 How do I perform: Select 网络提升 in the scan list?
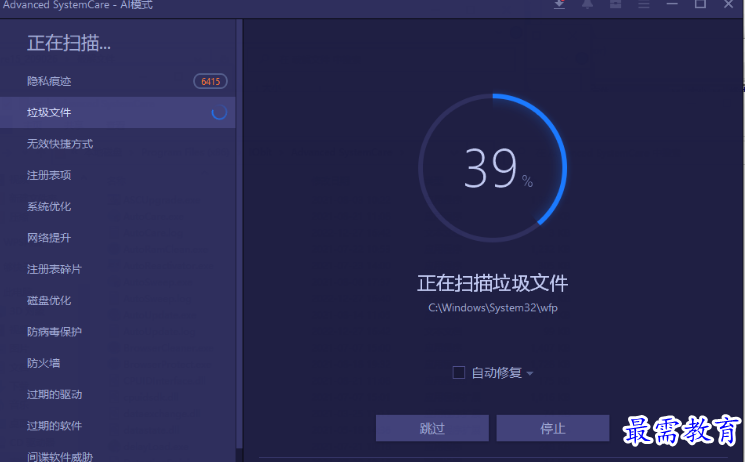click(x=118, y=238)
